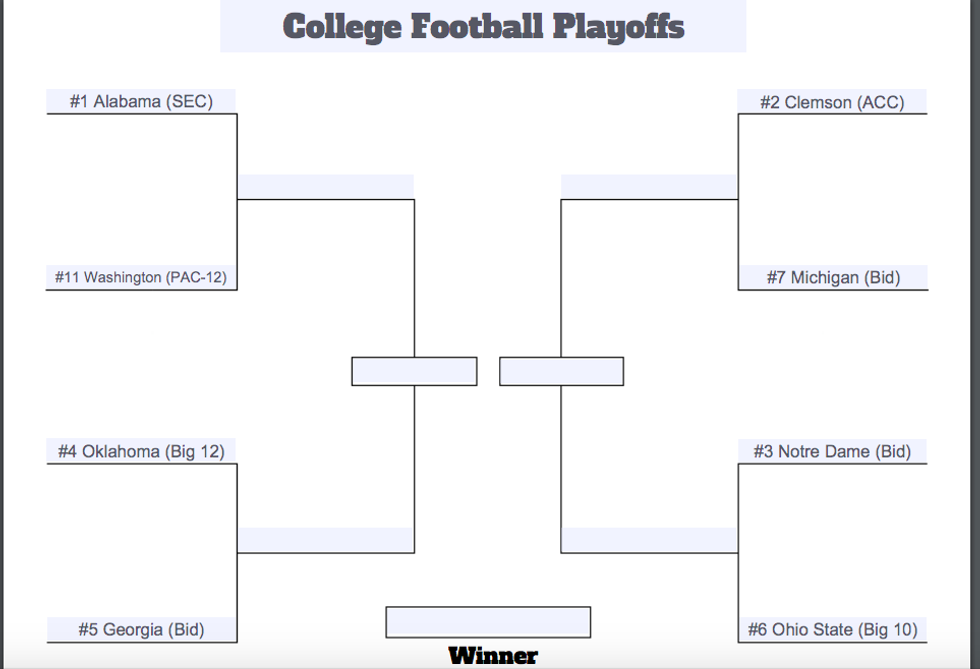
Task: Click the #4 Oklahoma (Big 12) entry
Action: (x=141, y=451)
